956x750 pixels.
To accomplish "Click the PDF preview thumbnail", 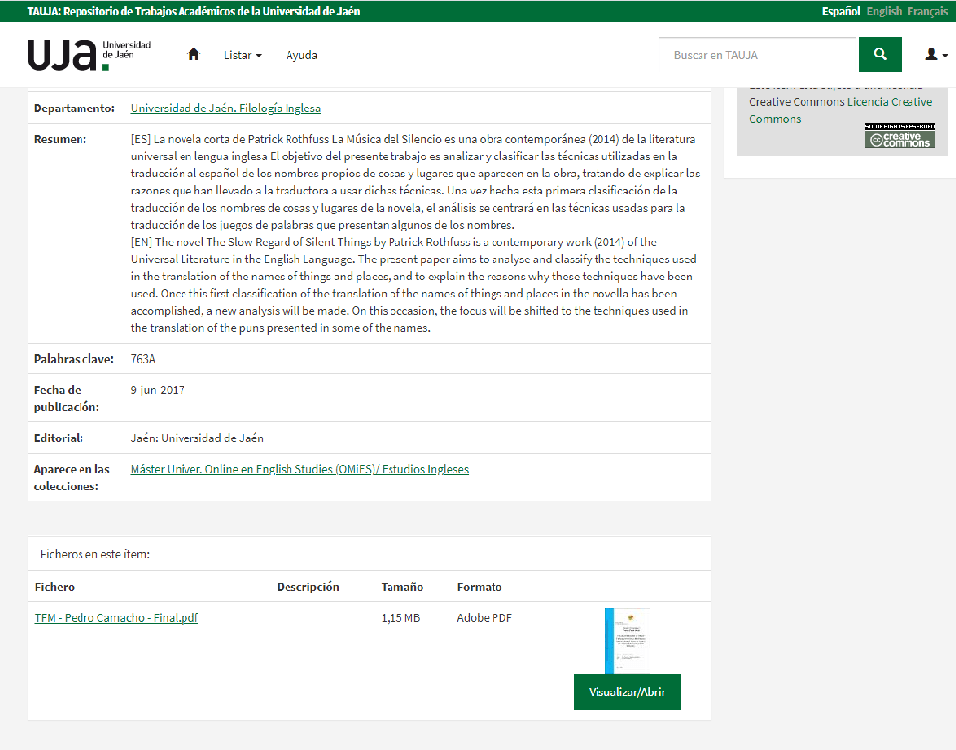I will [627, 640].
